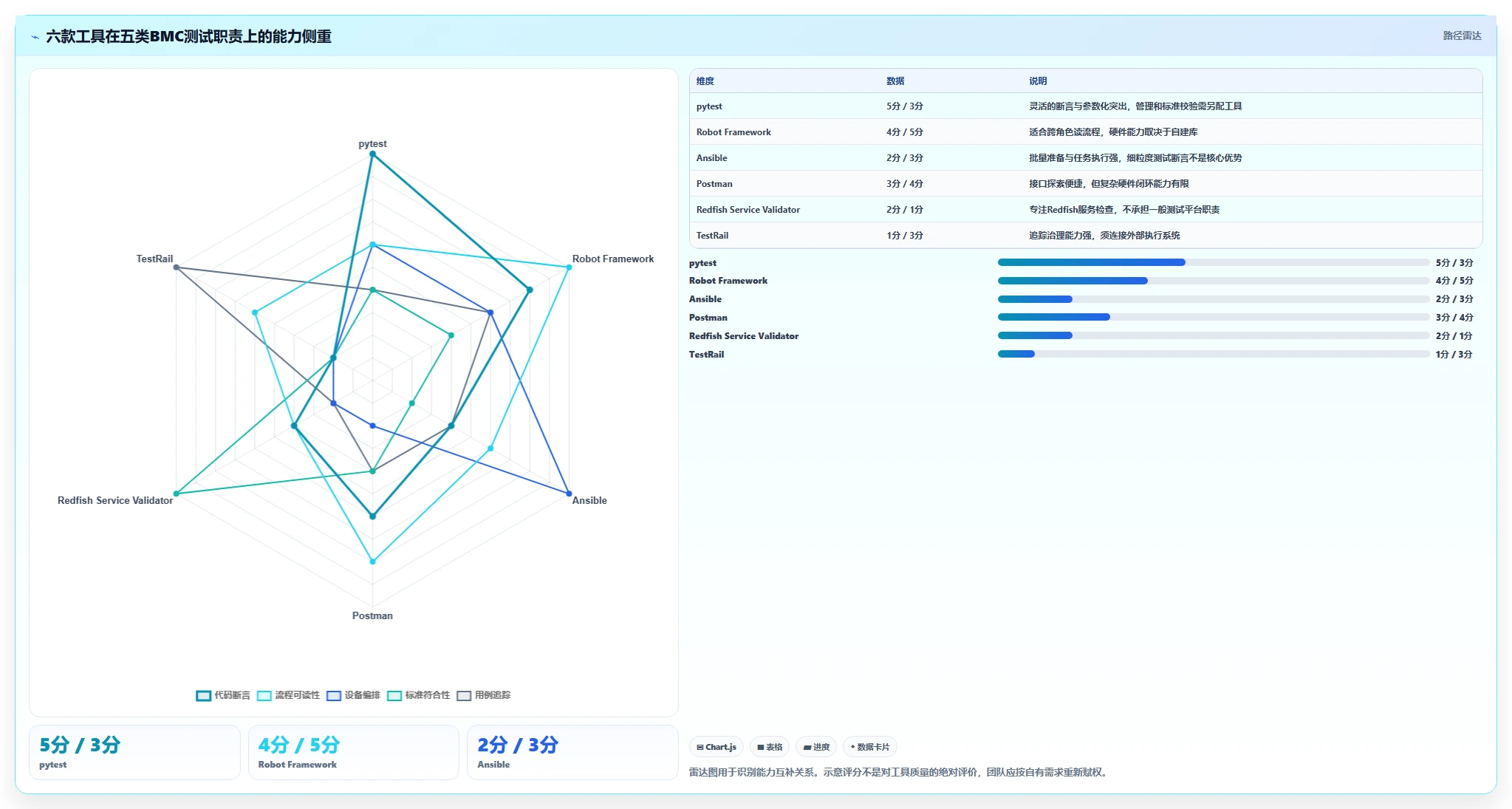Click the Robot Framework radar axis label
The height and width of the screenshot is (809, 1512).
click(613, 259)
